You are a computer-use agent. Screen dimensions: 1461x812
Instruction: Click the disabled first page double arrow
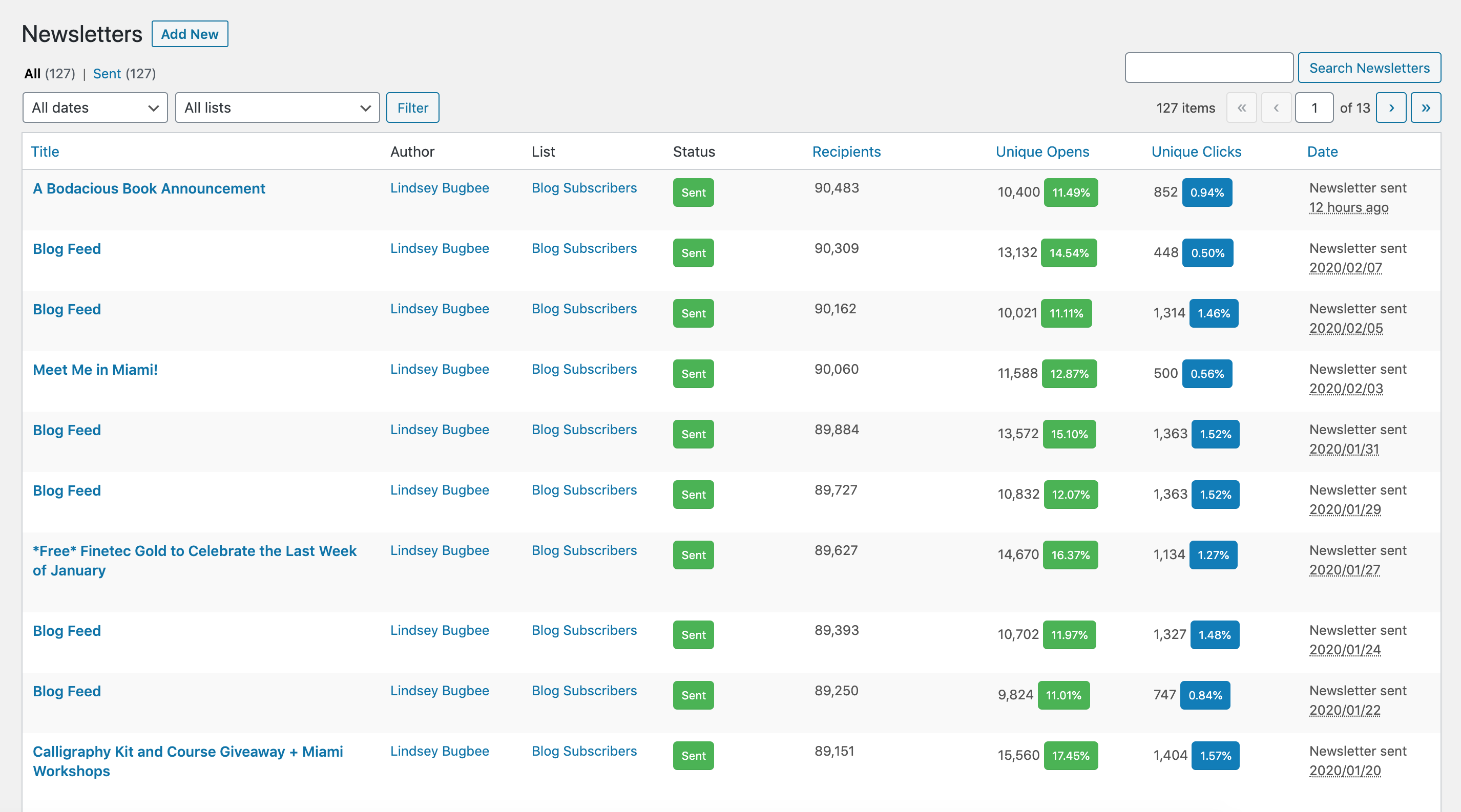point(1242,108)
